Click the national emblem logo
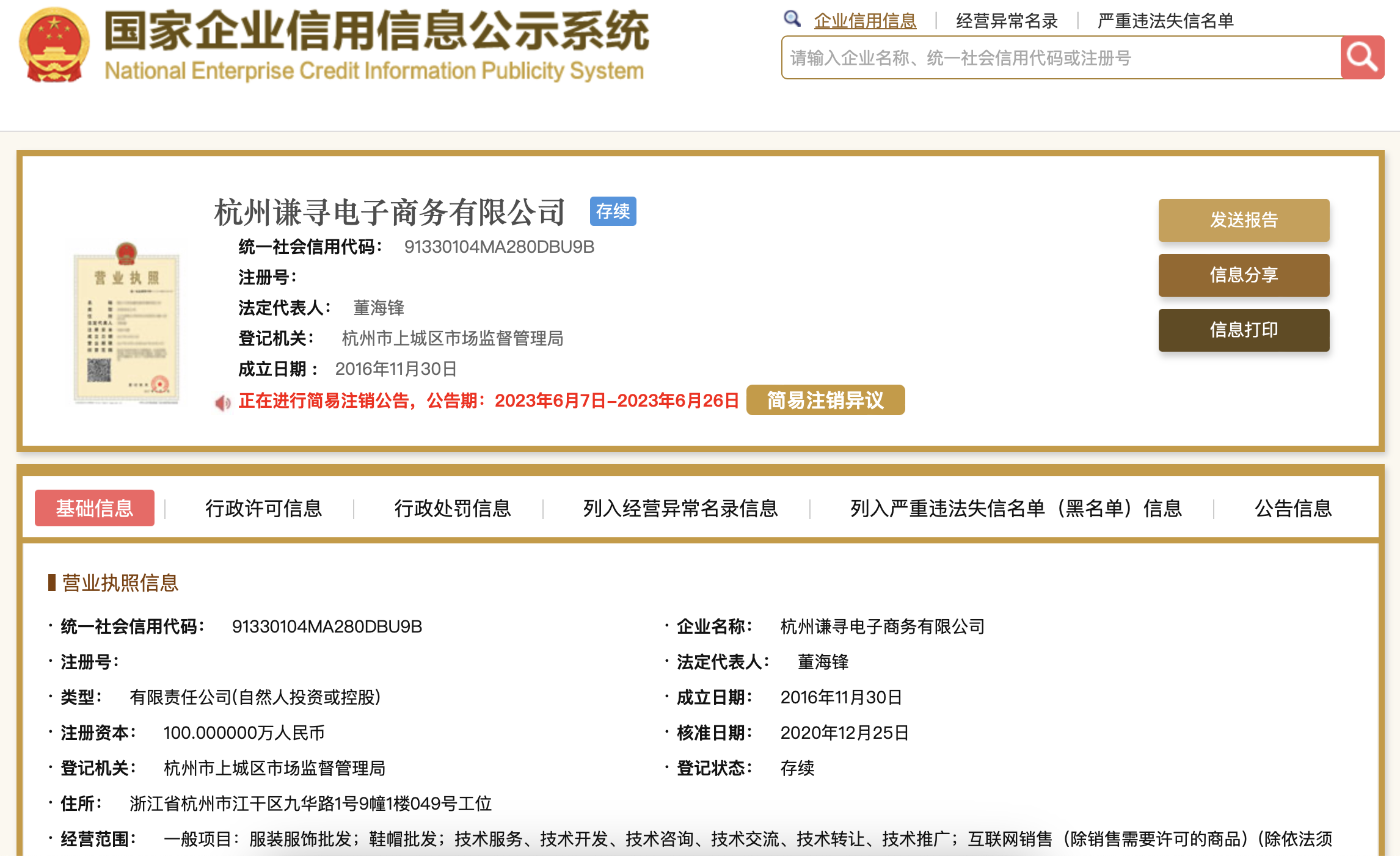1400x856 pixels. pos(52,44)
